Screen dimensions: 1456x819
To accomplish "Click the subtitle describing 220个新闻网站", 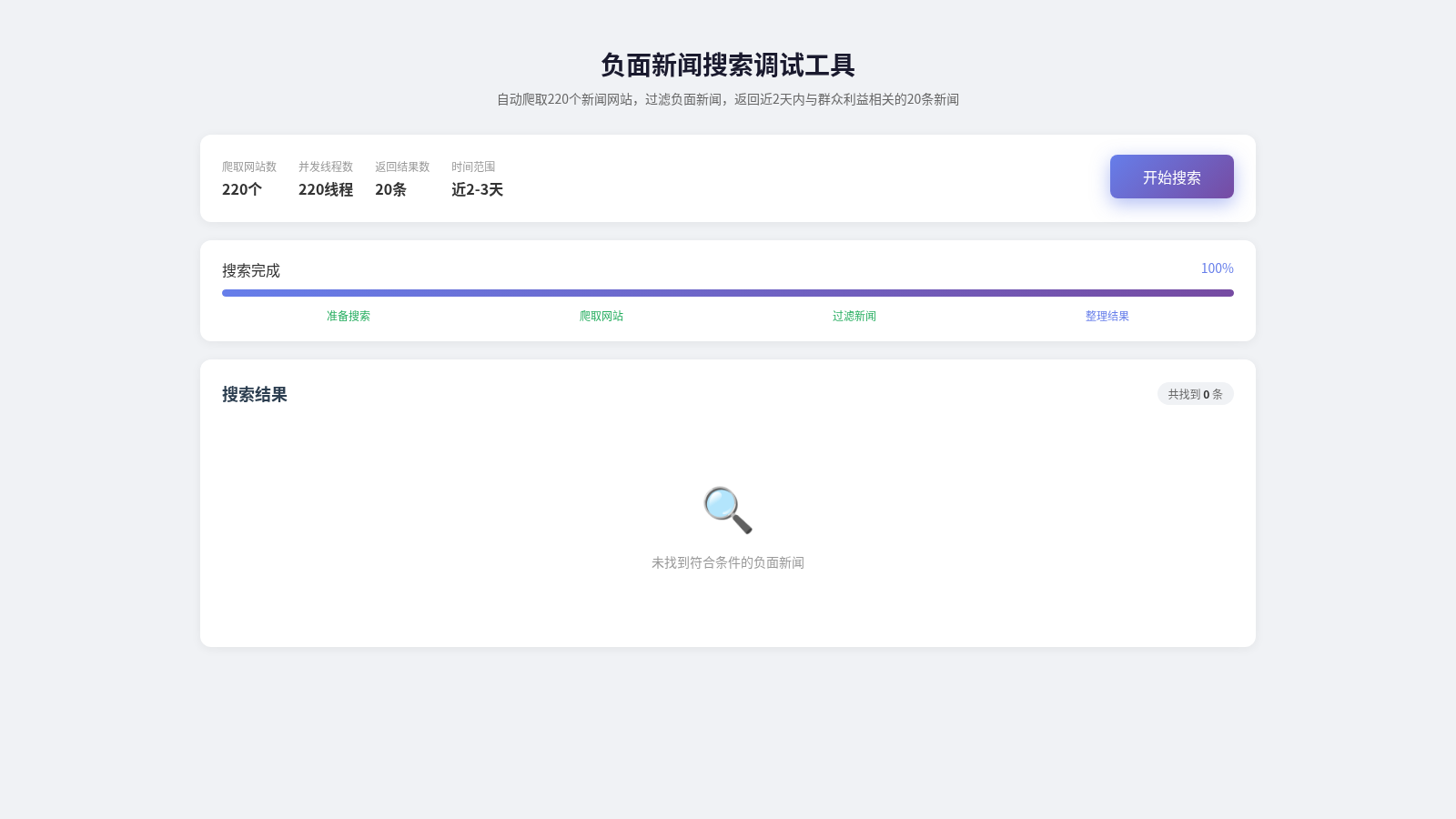I will point(728,99).
